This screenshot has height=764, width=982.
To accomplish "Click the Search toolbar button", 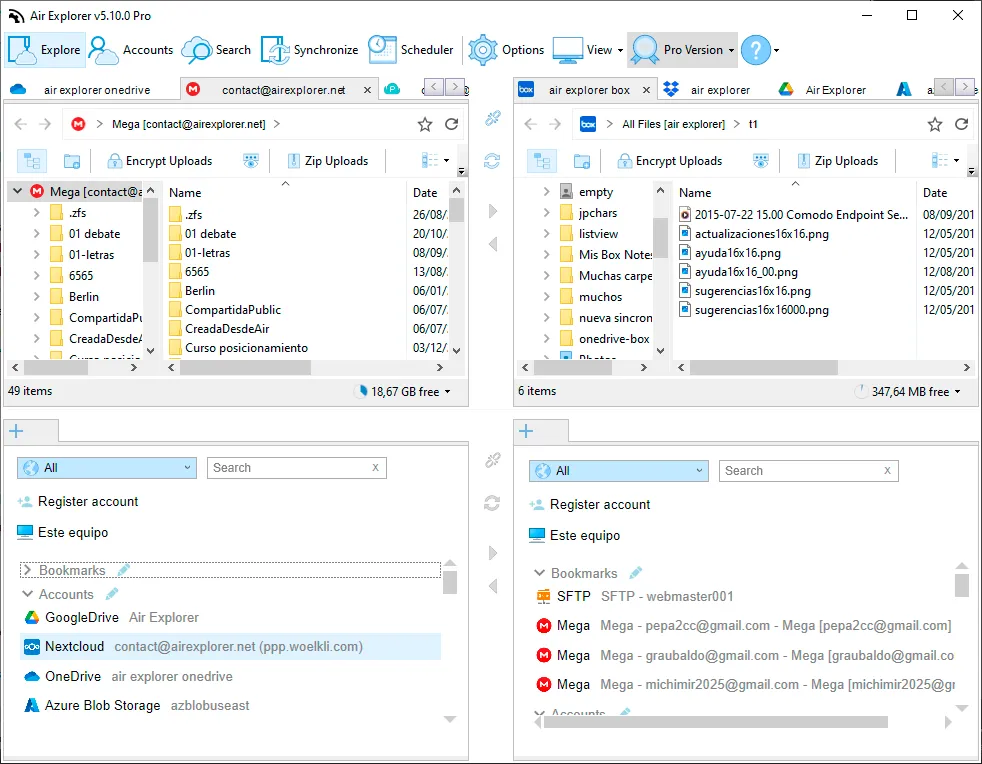I will 216,50.
